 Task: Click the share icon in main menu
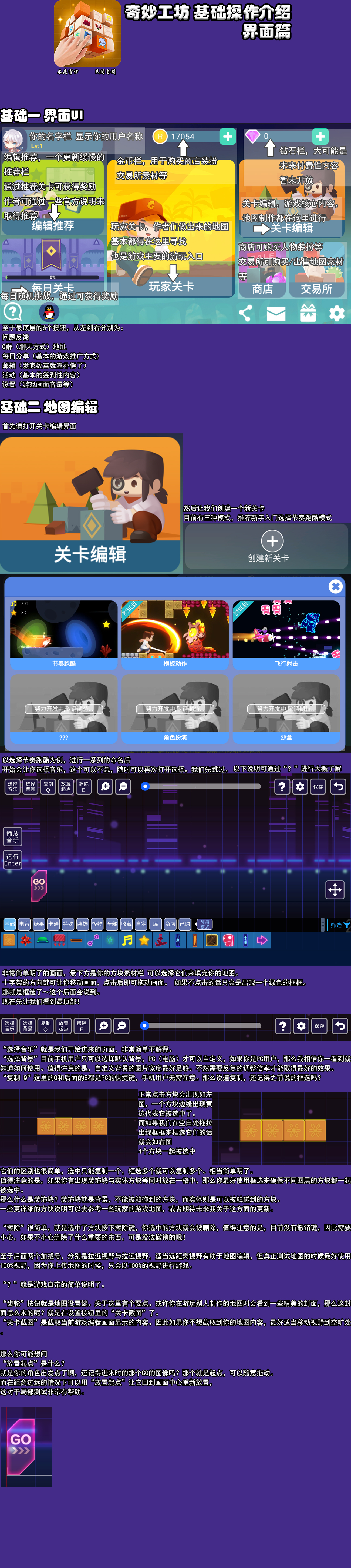coord(245,313)
